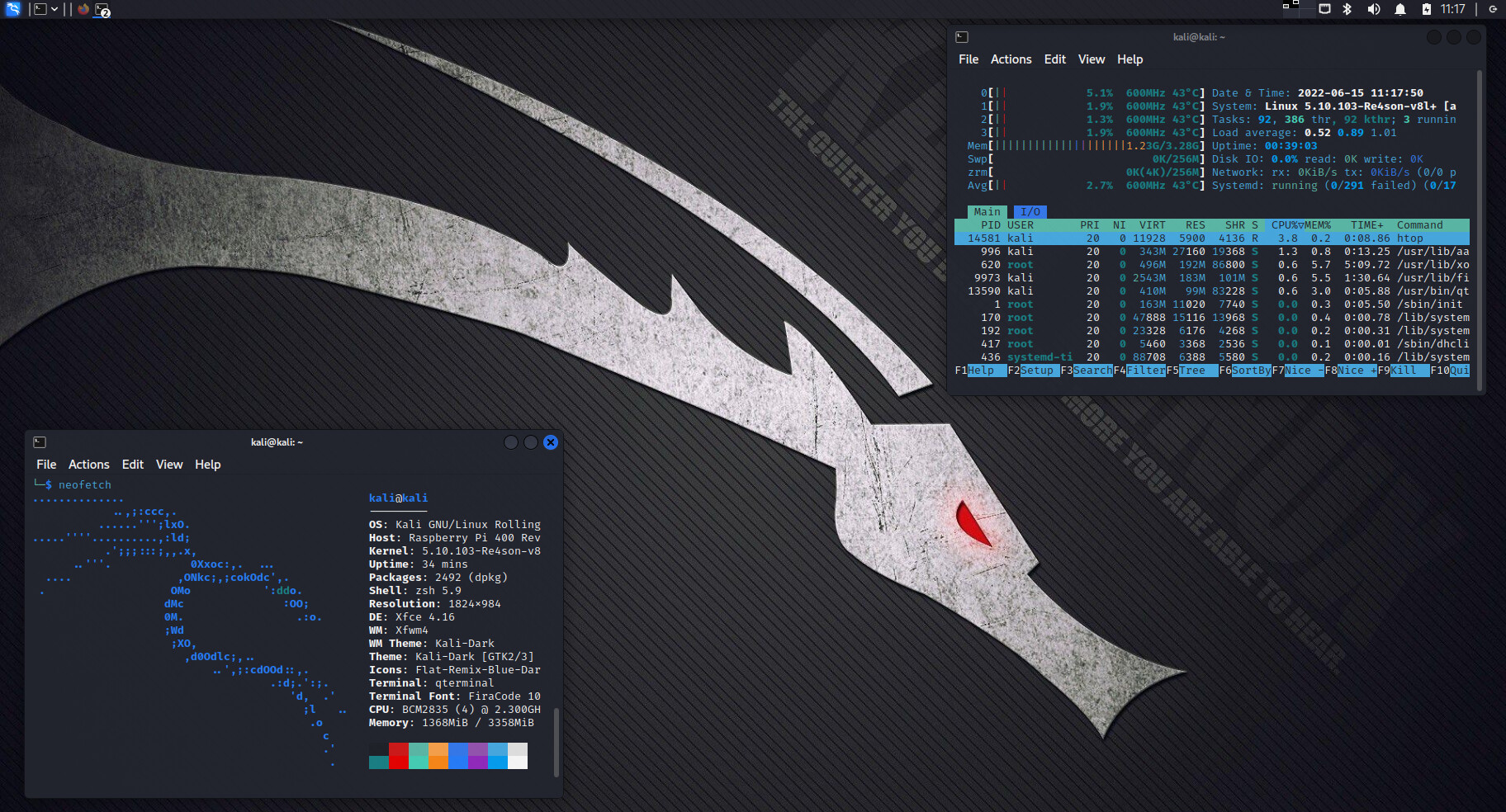The image size is (1506, 812).
Task: Open Actions menu in htop terminal window
Action: (1011, 59)
